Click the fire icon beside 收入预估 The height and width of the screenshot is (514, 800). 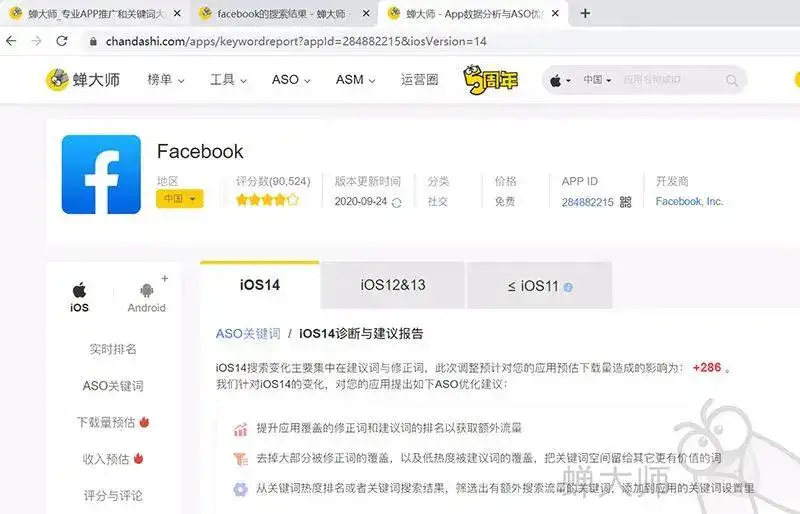coord(138,458)
